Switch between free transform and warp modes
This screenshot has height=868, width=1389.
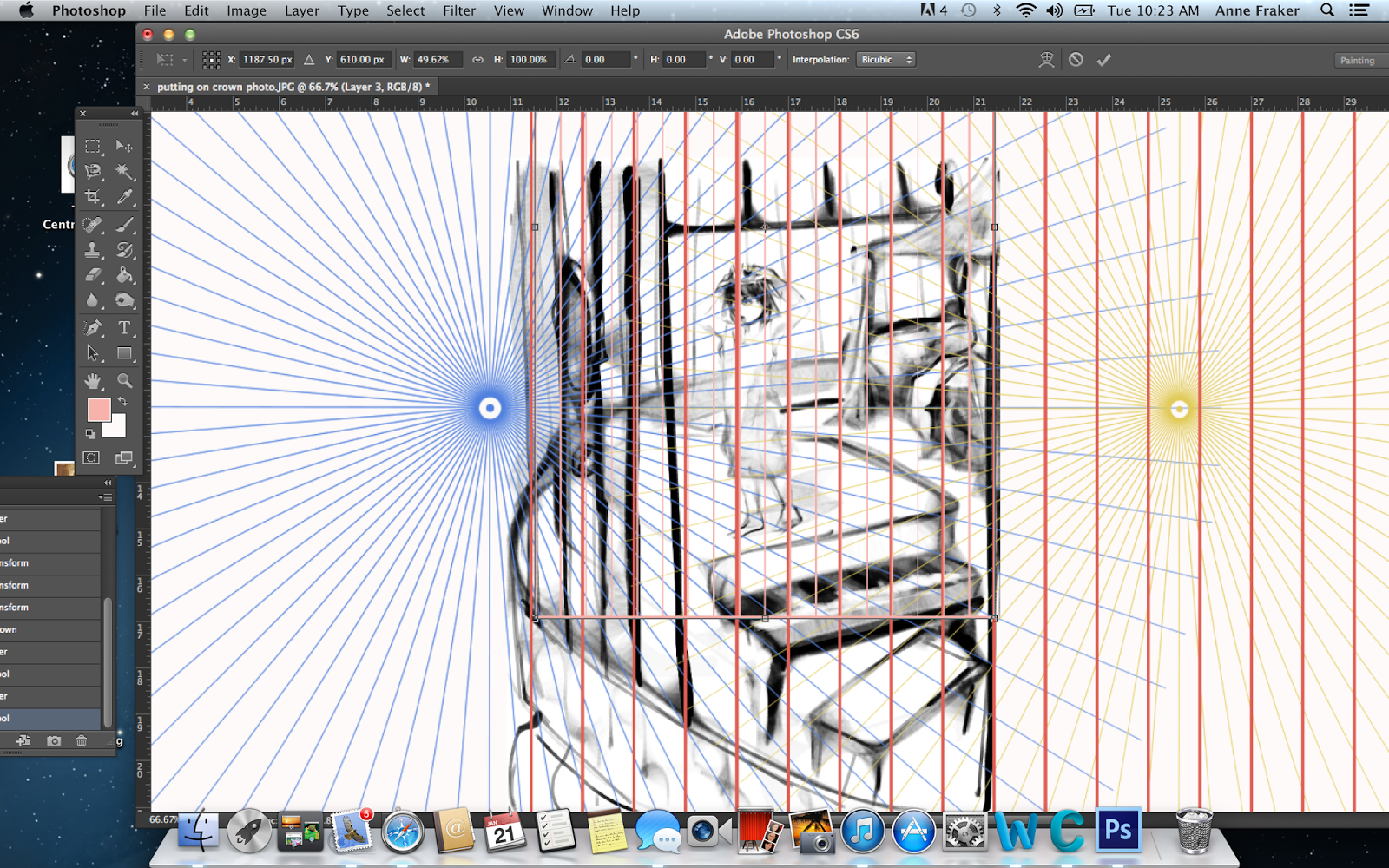[x=1047, y=60]
